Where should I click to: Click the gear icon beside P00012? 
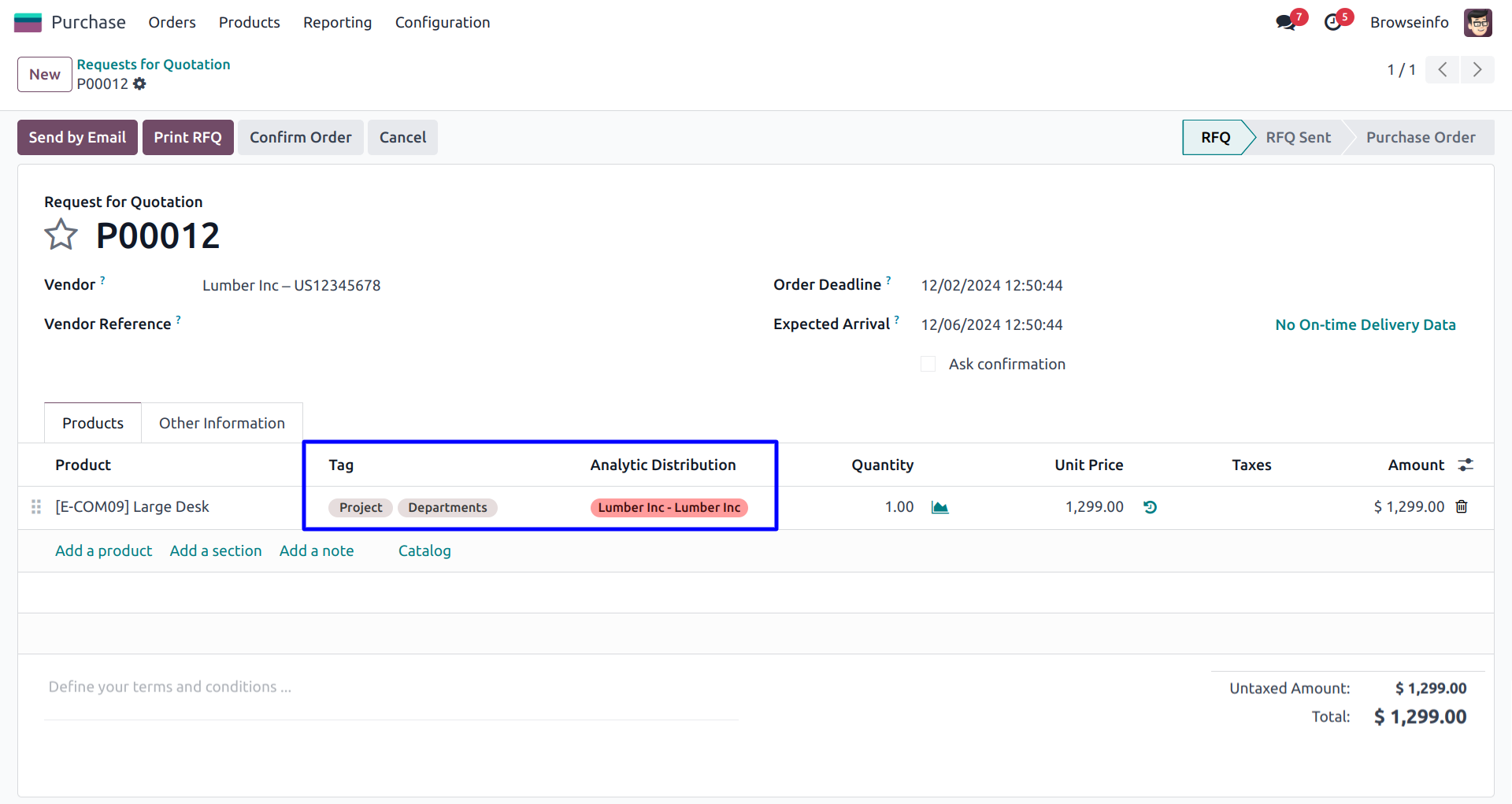[140, 84]
